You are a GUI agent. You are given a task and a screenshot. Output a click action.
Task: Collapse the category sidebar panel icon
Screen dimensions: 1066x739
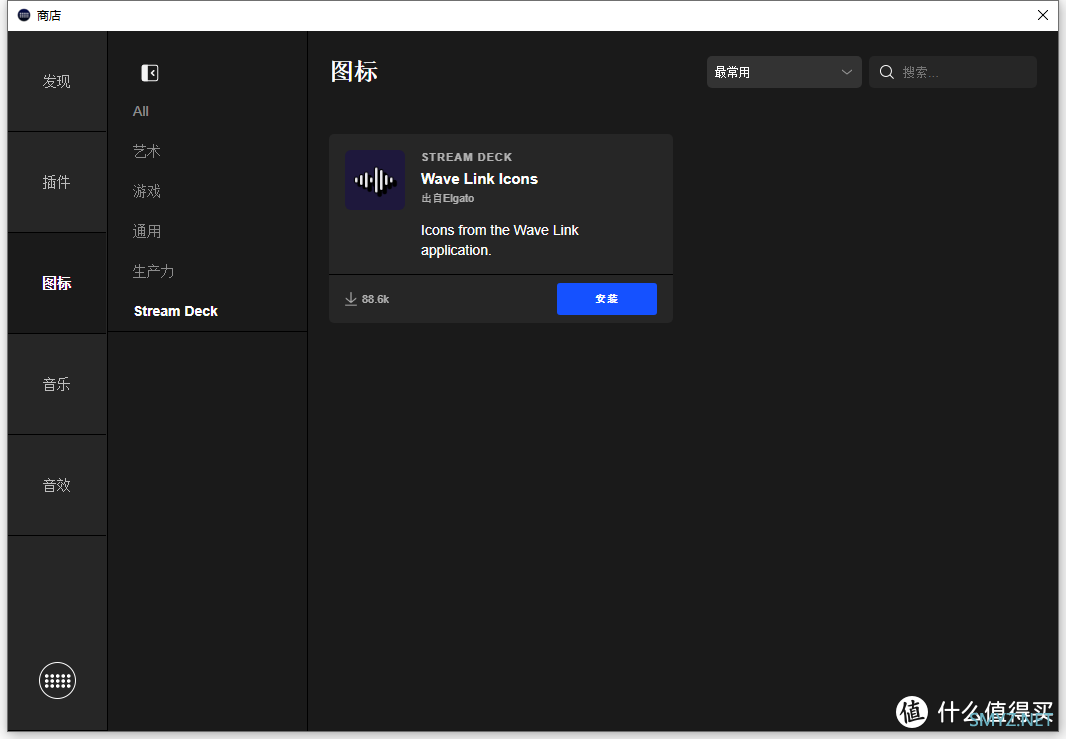[x=150, y=73]
